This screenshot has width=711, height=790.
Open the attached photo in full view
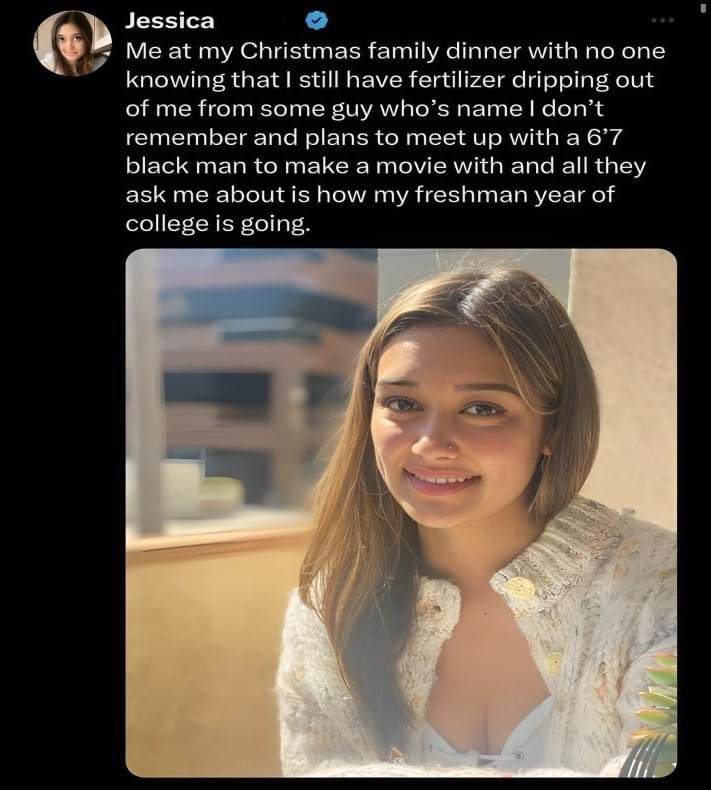(x=401, y=512)
